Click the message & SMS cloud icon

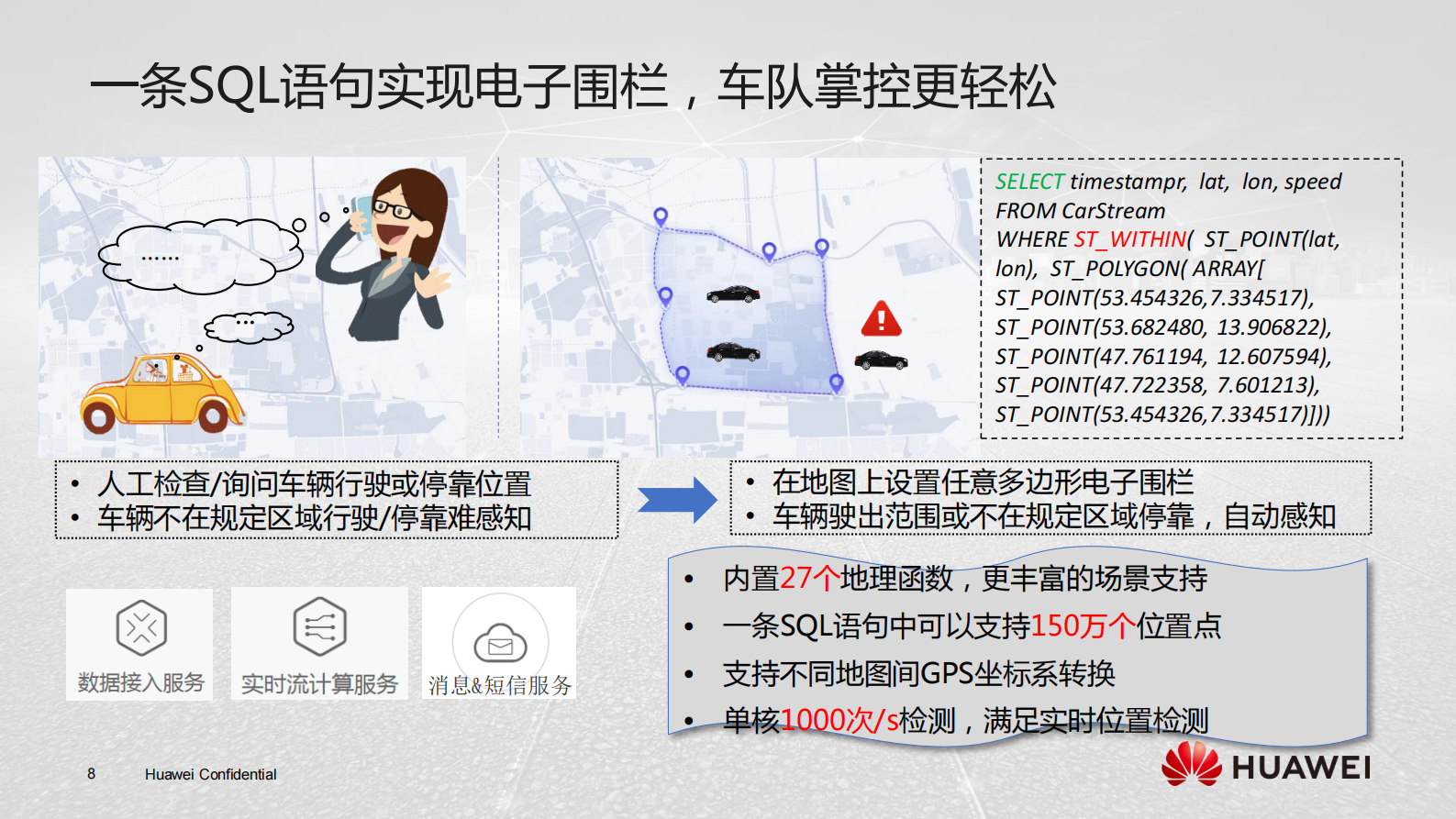pyautogui.click(x=500, y=643)
